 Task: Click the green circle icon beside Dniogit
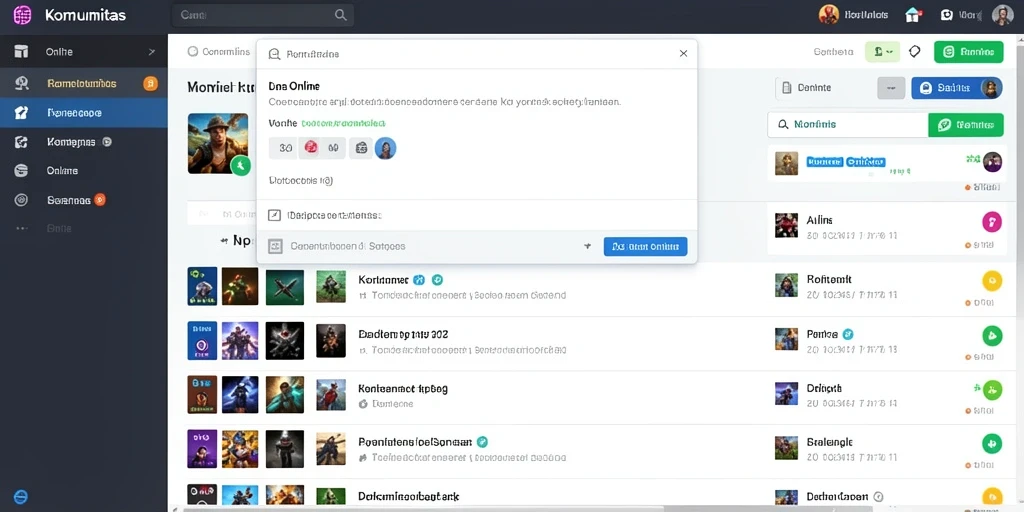991,390
